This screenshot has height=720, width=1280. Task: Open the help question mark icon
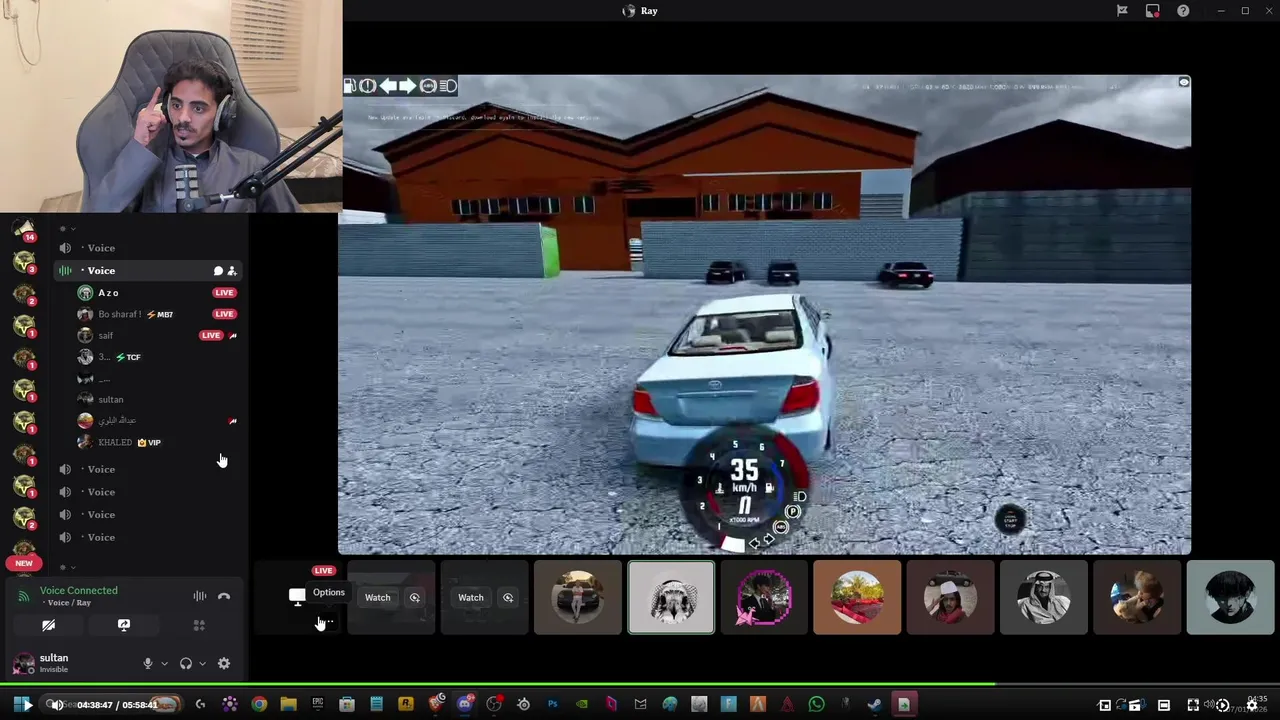[x=1183, y=11]
